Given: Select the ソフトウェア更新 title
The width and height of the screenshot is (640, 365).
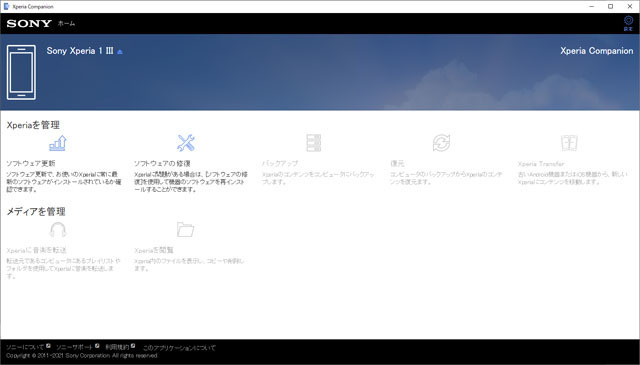Looking at the screenshot, I should click(31, 163).
